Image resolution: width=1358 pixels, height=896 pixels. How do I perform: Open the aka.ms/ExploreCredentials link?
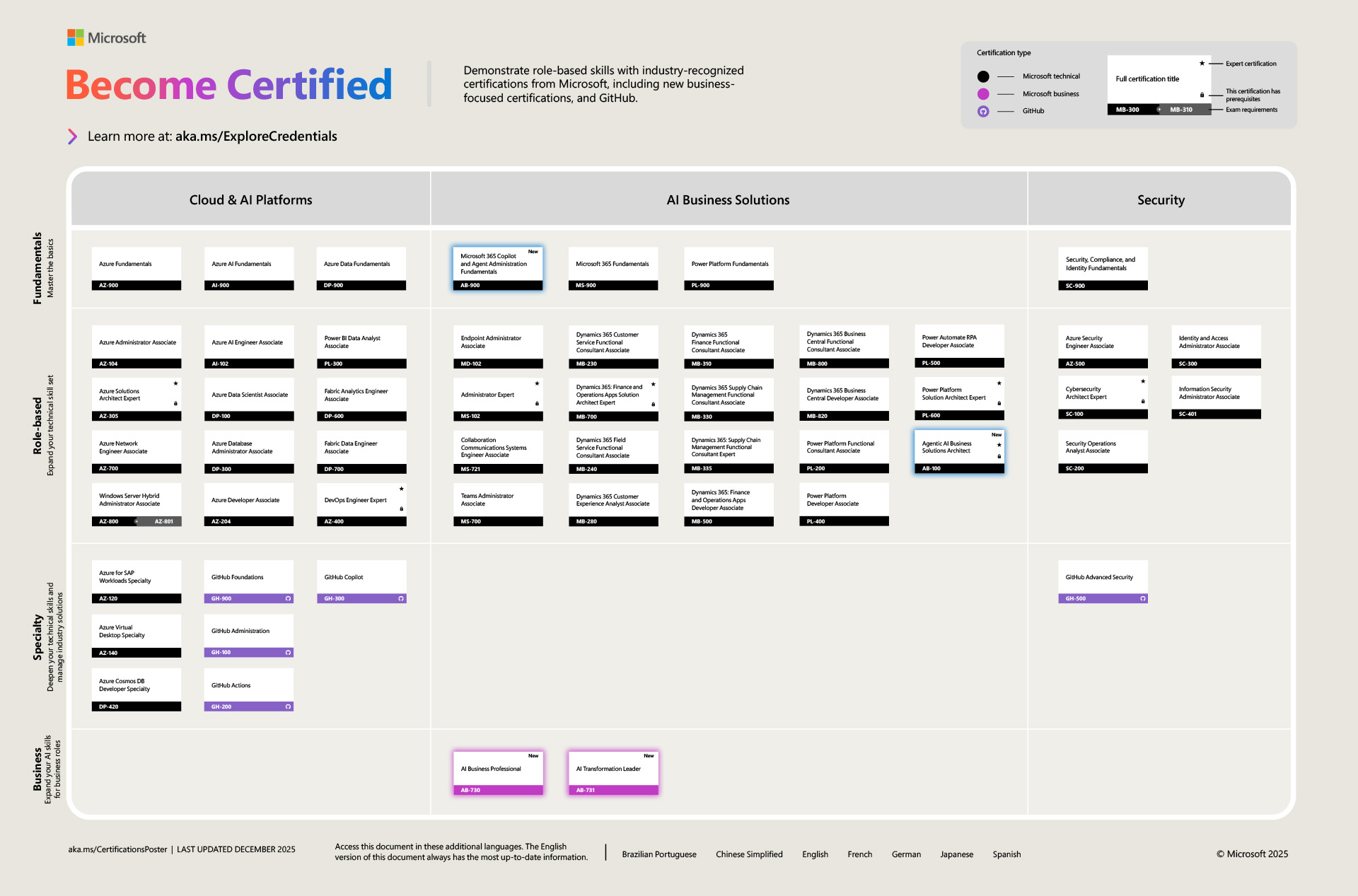(x=256, y=136)
